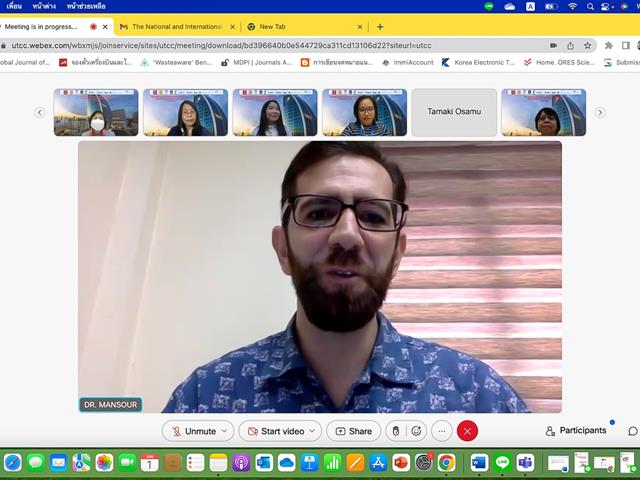Share content in the meeting

tap(353, 431)
